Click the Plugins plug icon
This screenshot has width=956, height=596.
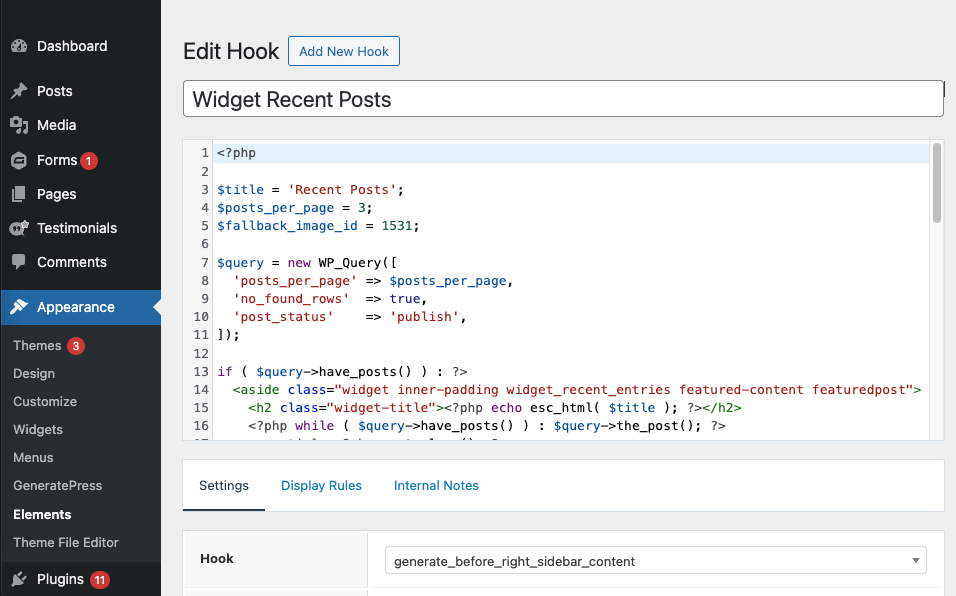click(19, 579)
